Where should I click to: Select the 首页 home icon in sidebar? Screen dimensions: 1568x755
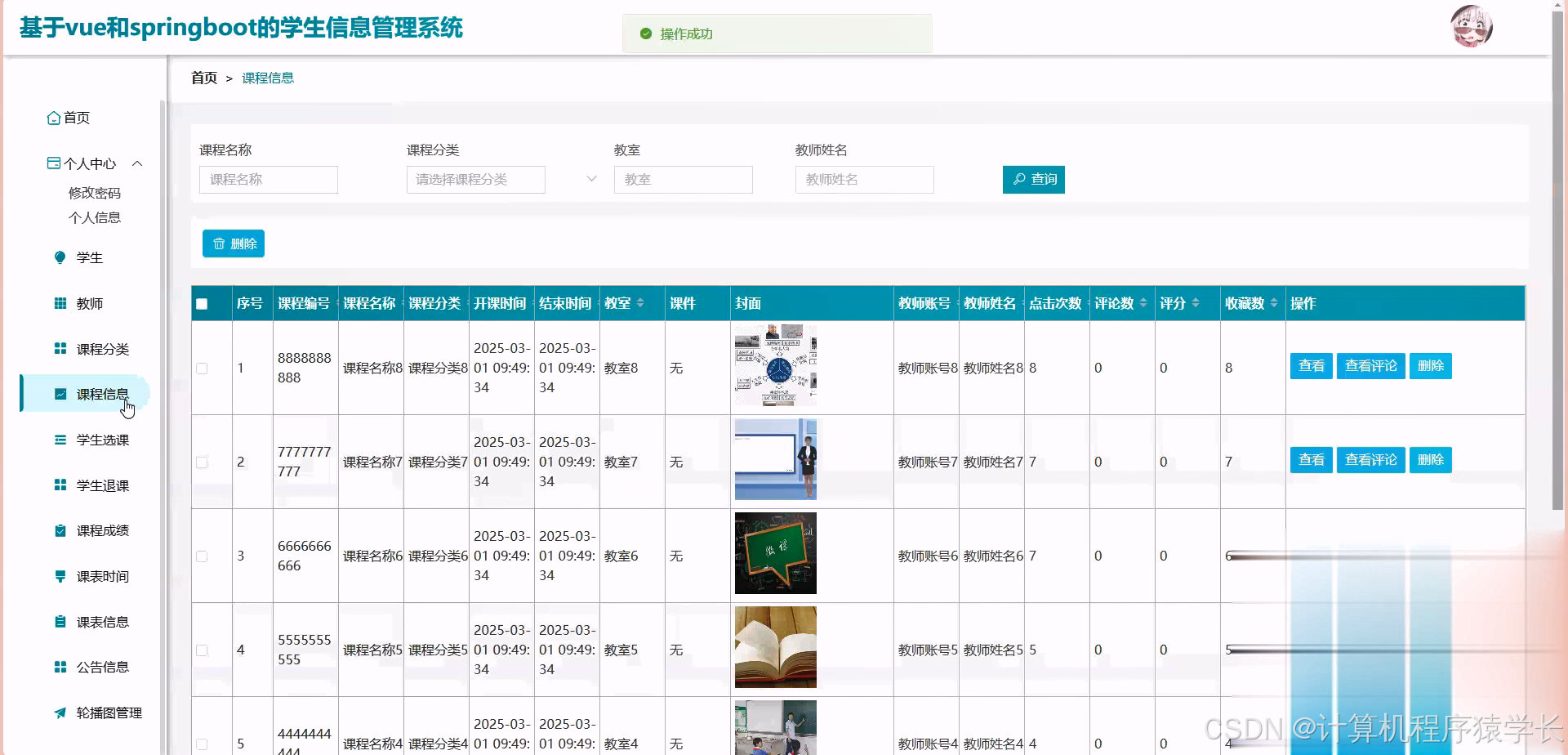[54, 117]
